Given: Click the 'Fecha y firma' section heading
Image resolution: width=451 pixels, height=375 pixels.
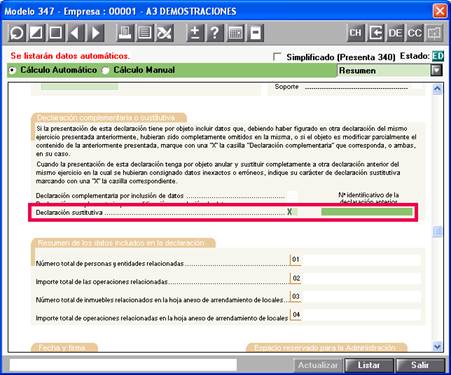Looking at the screenshot, I should (x=62, y=348).
